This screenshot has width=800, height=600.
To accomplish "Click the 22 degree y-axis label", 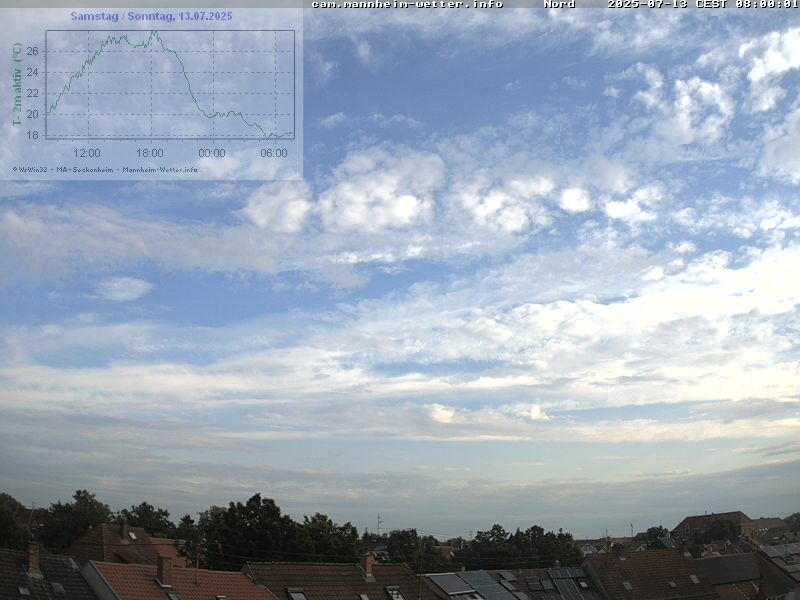I will [32, 93].
